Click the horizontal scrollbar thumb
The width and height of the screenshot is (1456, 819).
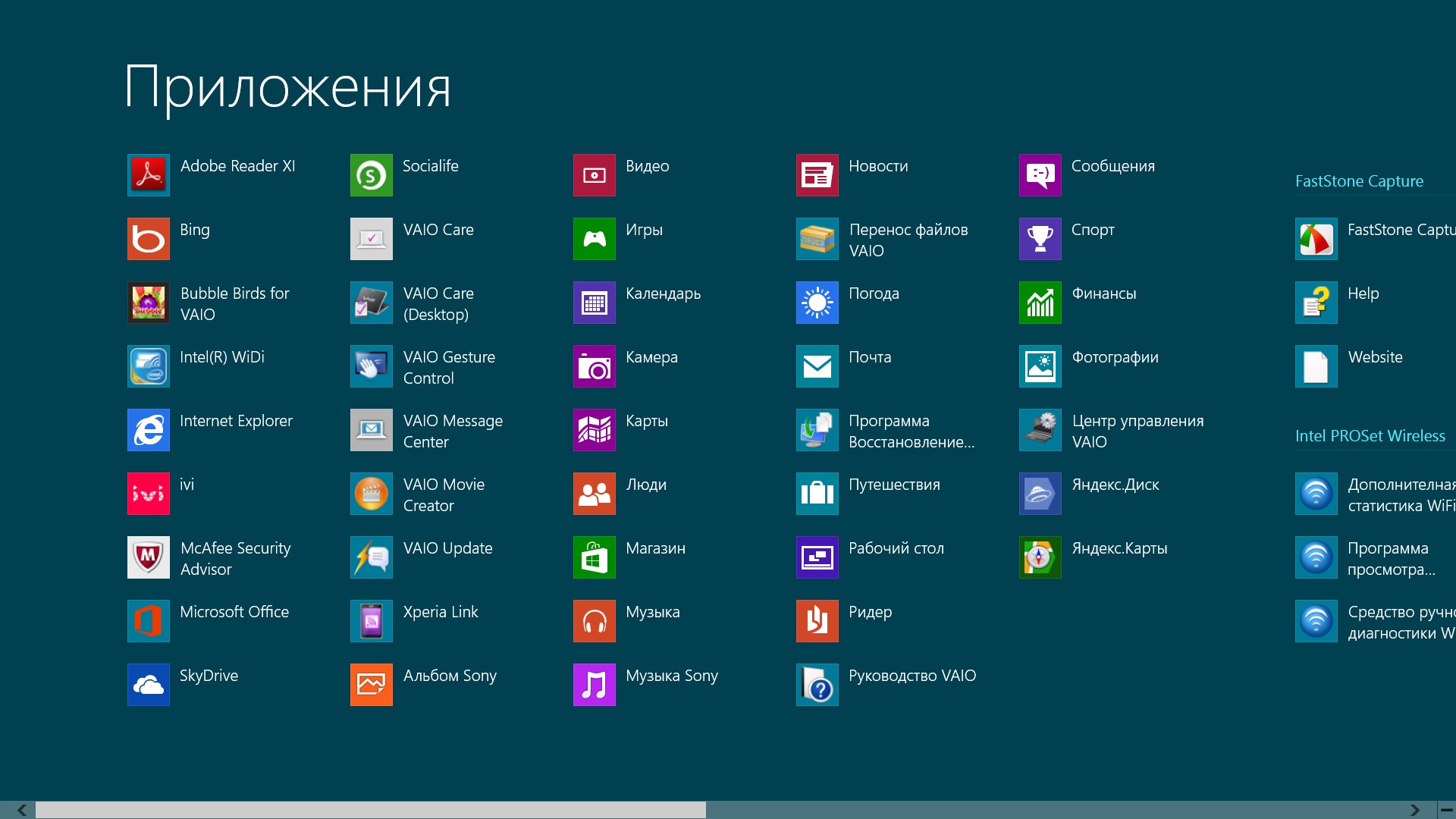(x=370, y=810)
